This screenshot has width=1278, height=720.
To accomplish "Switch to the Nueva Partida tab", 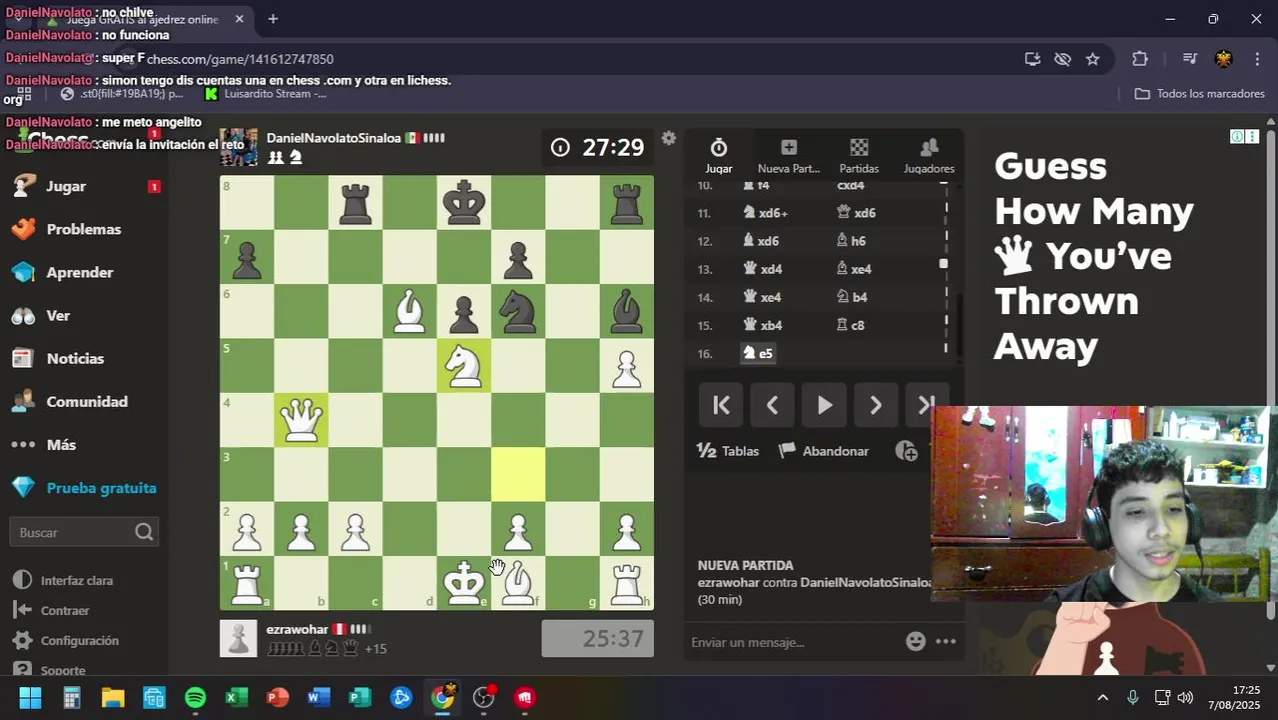I will point(789,157).
